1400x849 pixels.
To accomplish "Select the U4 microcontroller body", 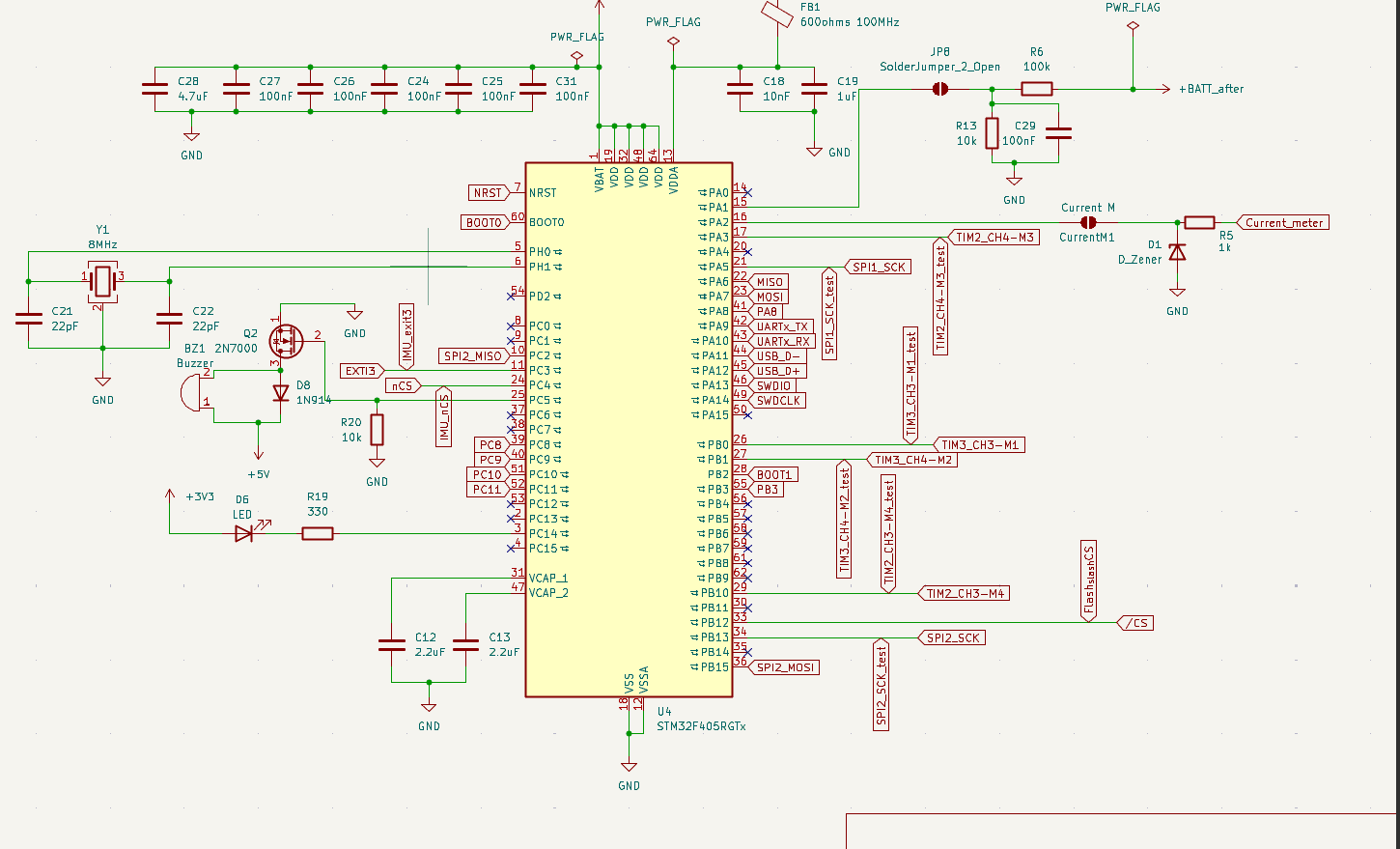I will 629,429.
